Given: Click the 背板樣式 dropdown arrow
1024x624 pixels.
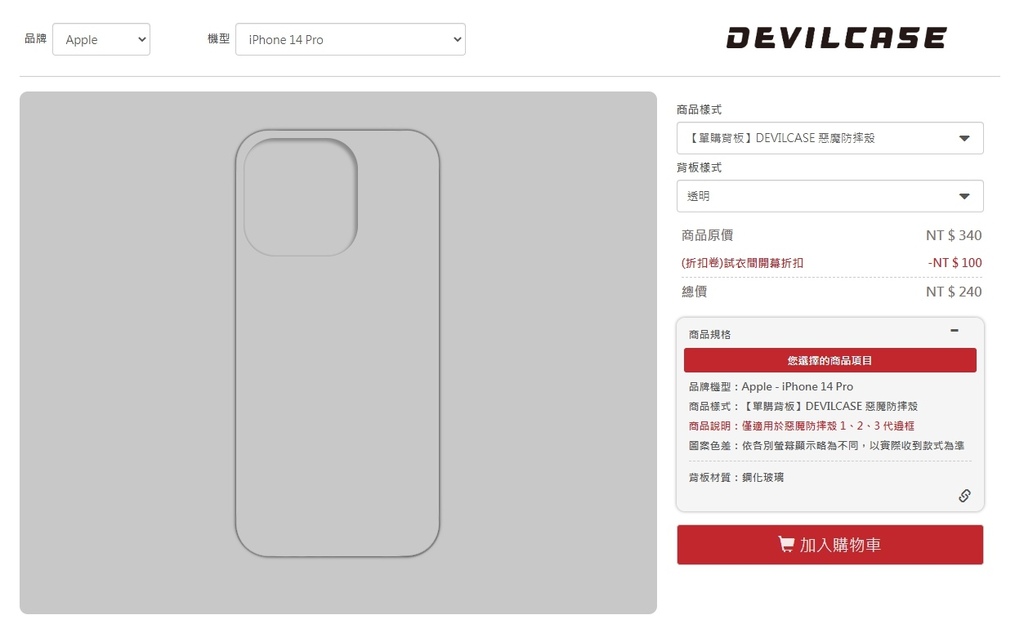Looking at the screenshot, I should (964, 196).
